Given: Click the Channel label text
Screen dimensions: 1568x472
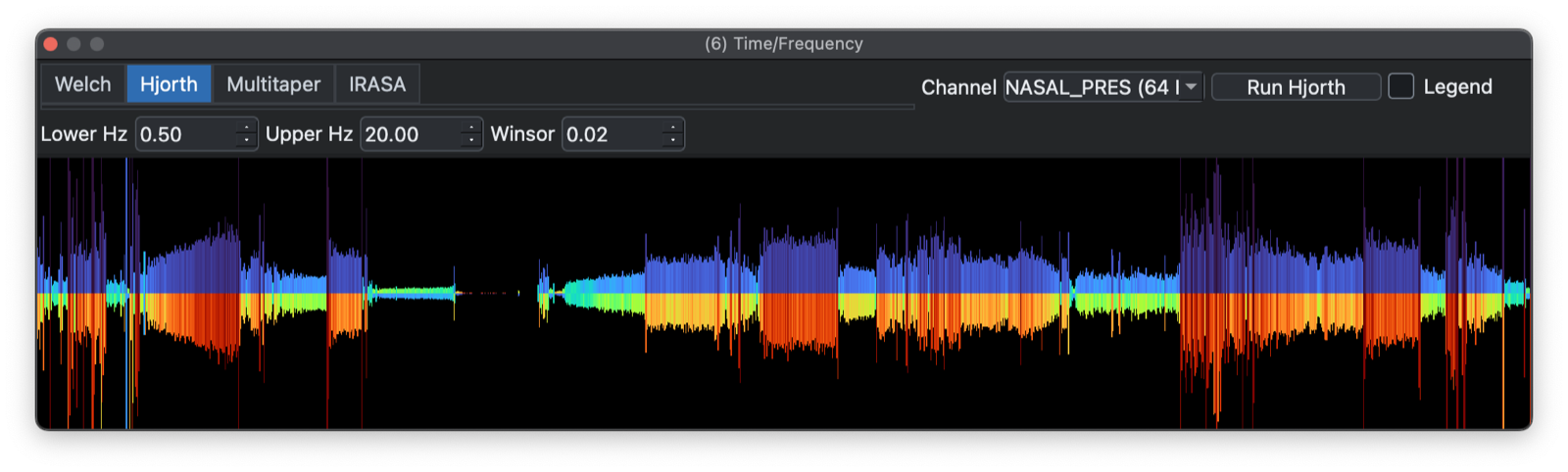Looking at the screenshot, I should (958, 87).
